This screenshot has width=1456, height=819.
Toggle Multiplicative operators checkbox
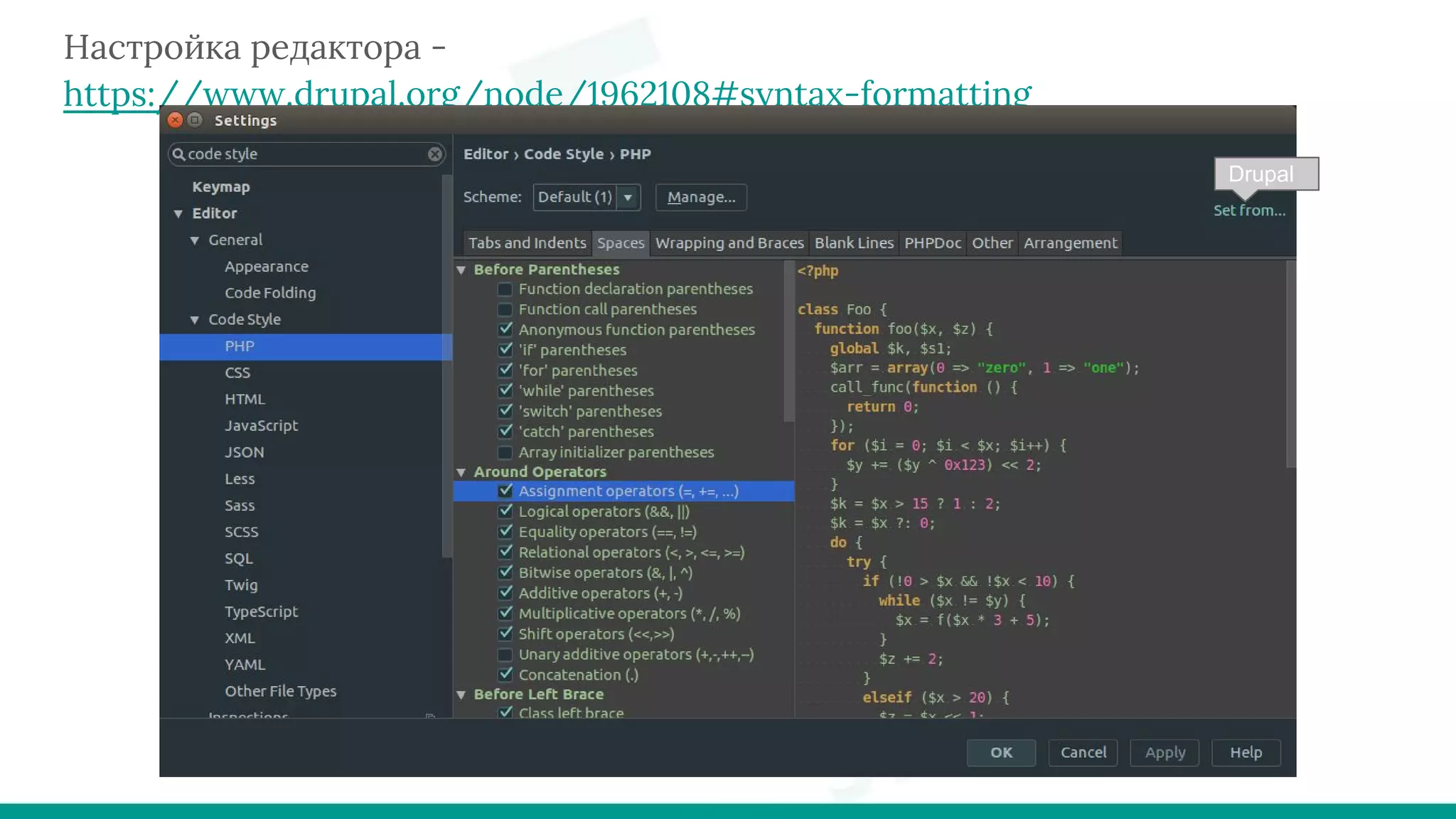click(x=505, y=614)
